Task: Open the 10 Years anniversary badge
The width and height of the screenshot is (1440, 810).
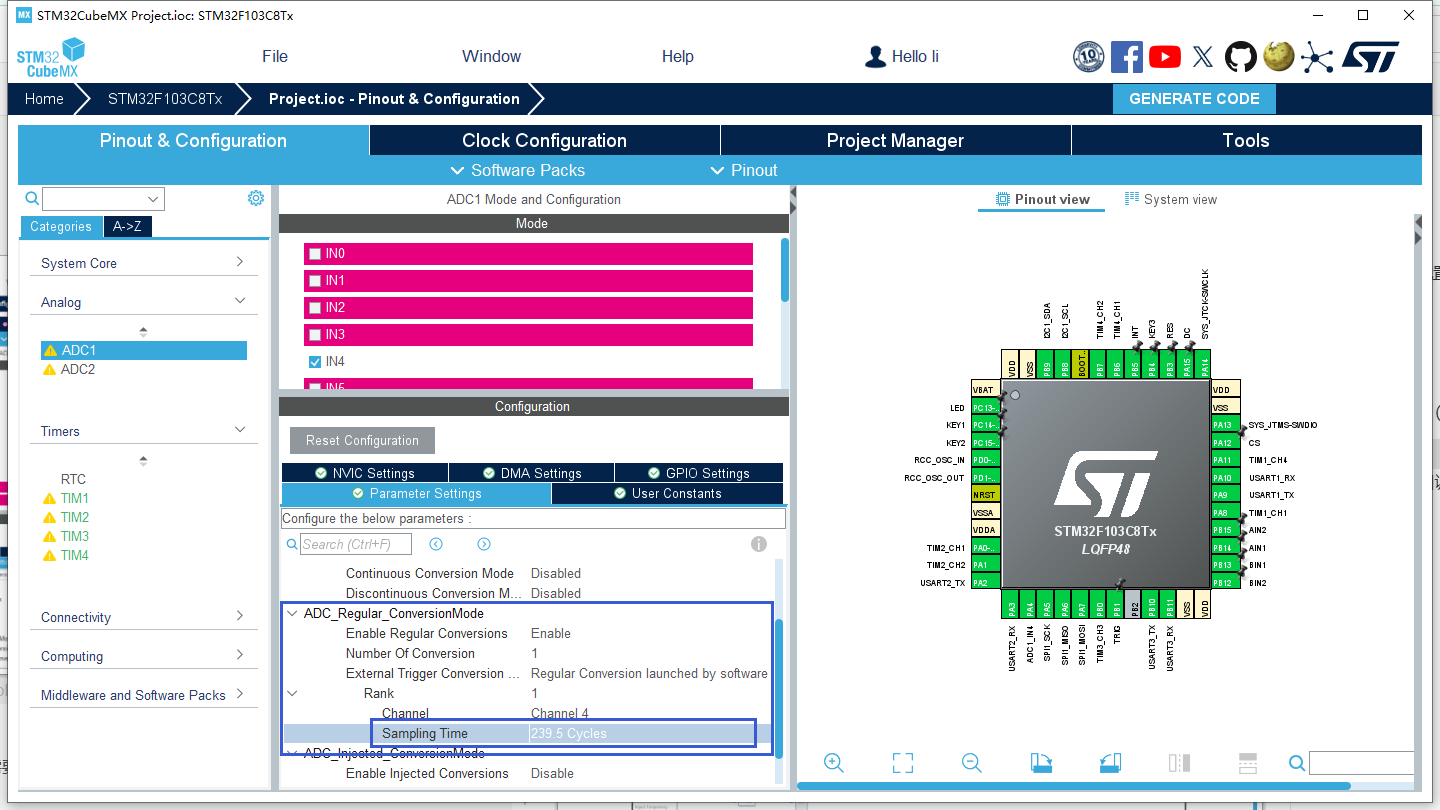Action: 1089,57
